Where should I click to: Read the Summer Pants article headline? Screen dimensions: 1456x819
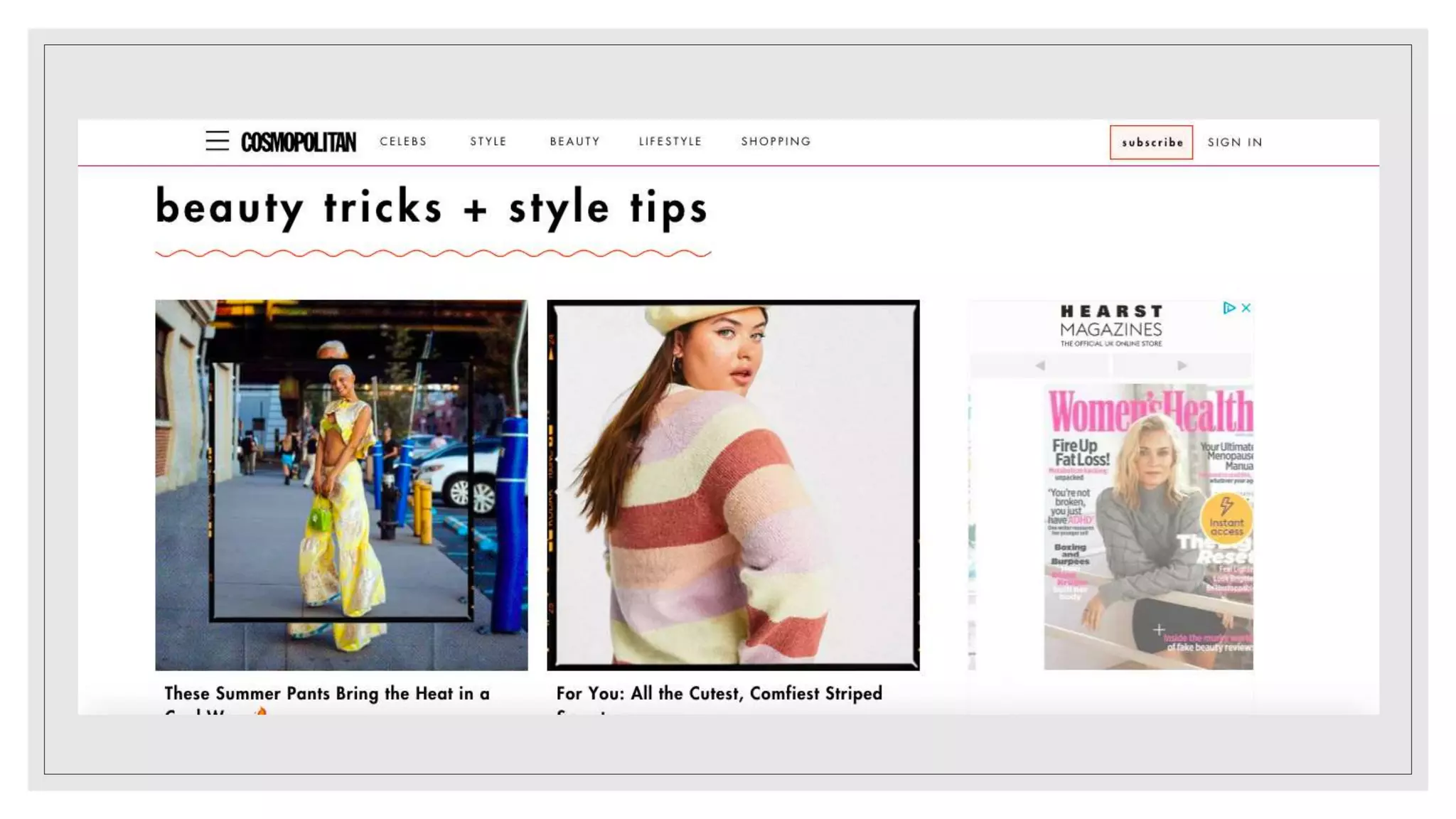pos(327,694)
